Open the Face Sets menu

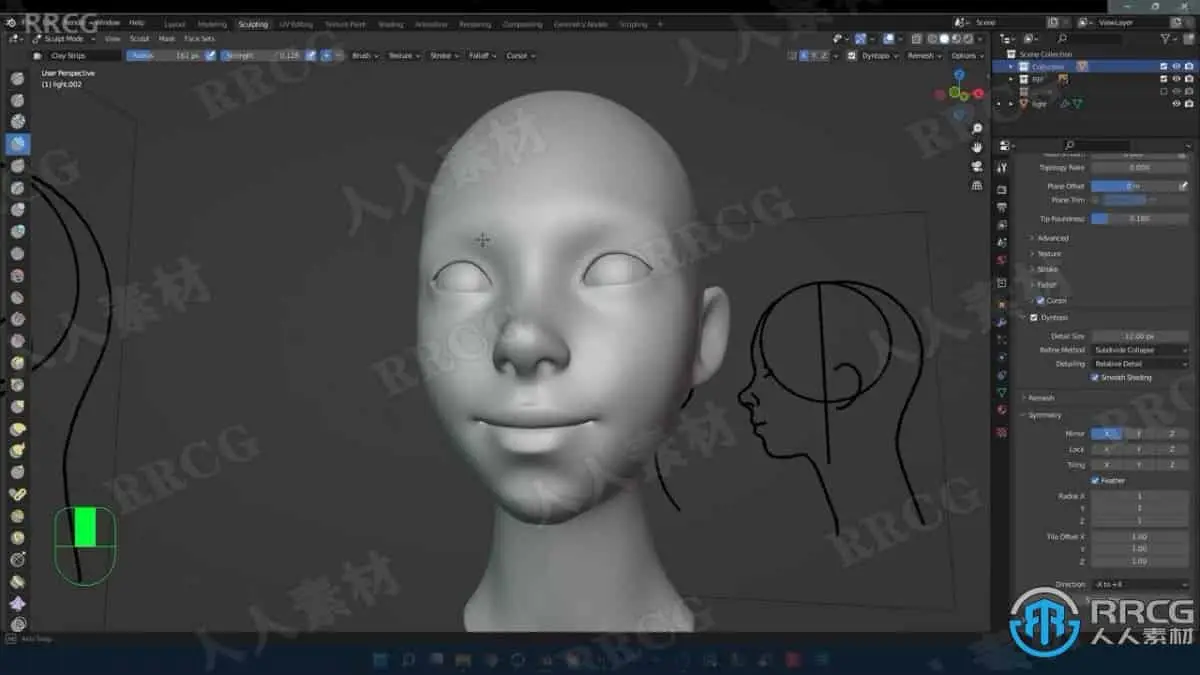pos(199,38)
